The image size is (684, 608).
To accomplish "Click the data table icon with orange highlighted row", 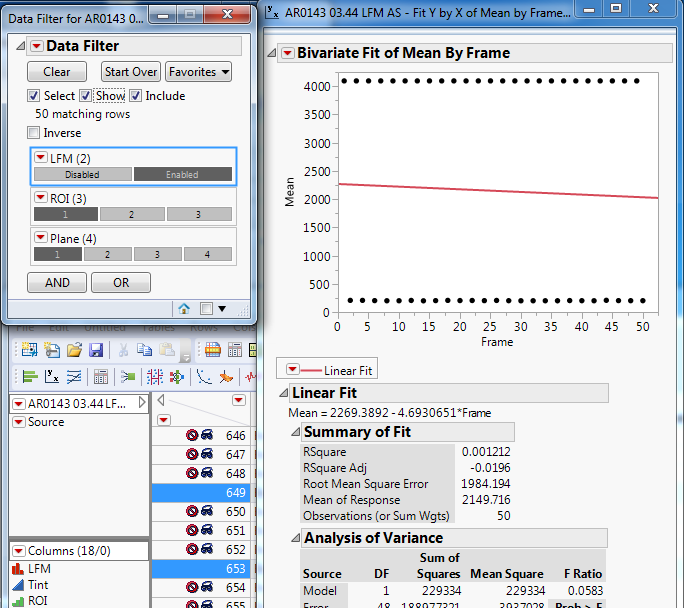I will [x=213, y=350].
